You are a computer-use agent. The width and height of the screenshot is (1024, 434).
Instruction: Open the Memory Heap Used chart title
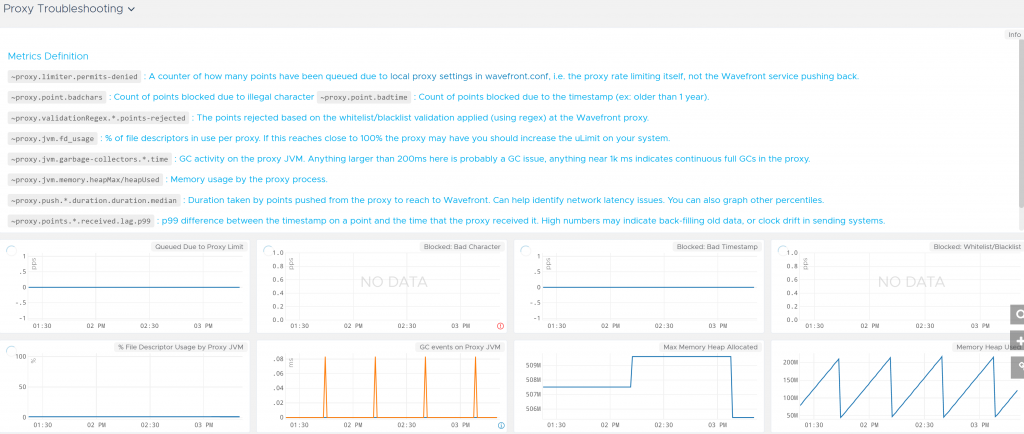click(x=987, y=347)
